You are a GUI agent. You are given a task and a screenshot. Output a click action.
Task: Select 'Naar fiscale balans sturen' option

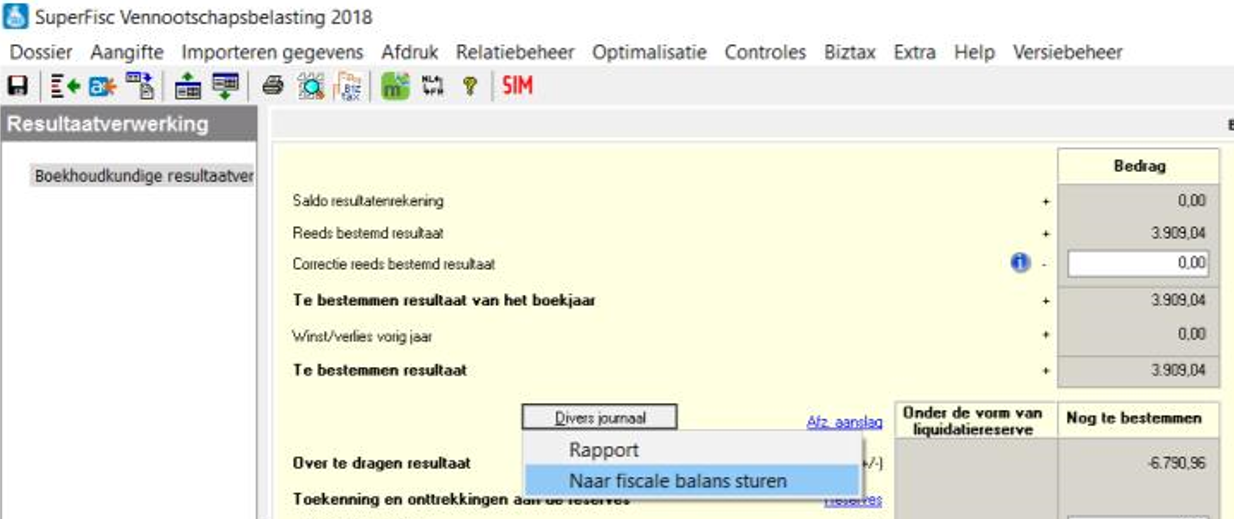pyautogui.click(x=678, y=481)
